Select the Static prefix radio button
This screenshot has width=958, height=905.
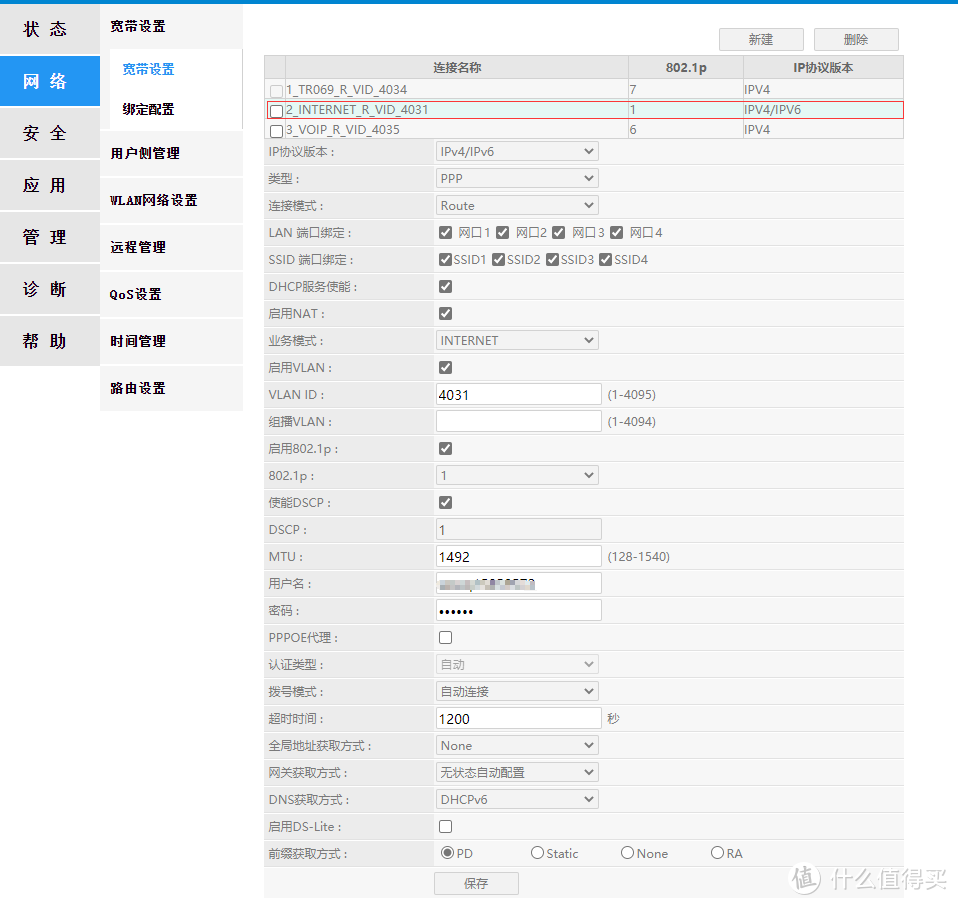(538, 853)
